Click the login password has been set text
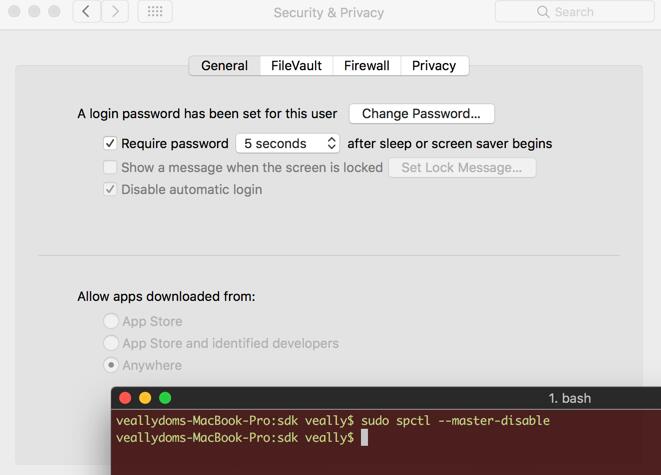The image size is (661, 475). (x=207, y=114)
